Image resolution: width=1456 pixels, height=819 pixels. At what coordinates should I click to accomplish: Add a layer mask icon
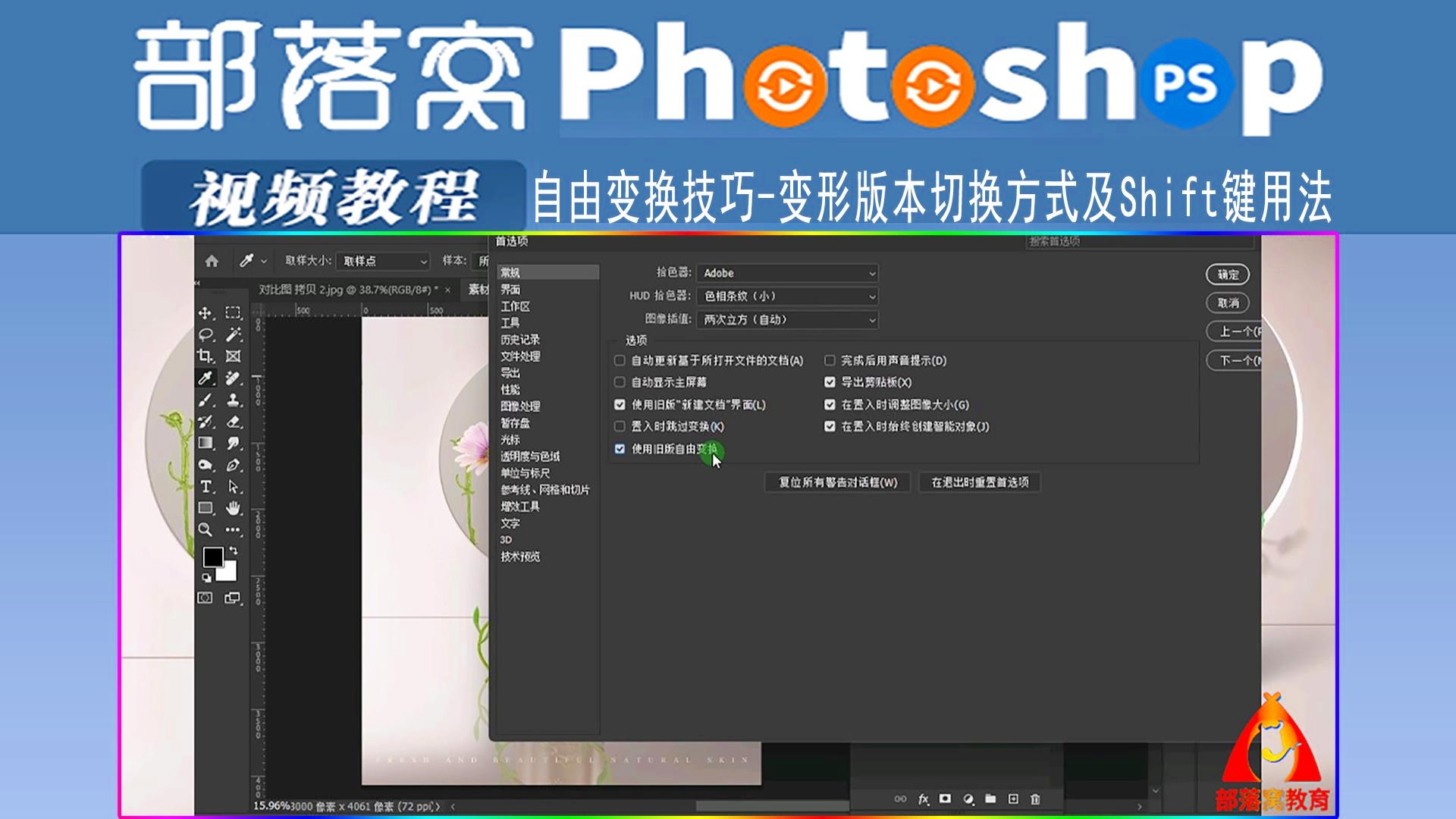pyautogui.click(x=945, y=799)
